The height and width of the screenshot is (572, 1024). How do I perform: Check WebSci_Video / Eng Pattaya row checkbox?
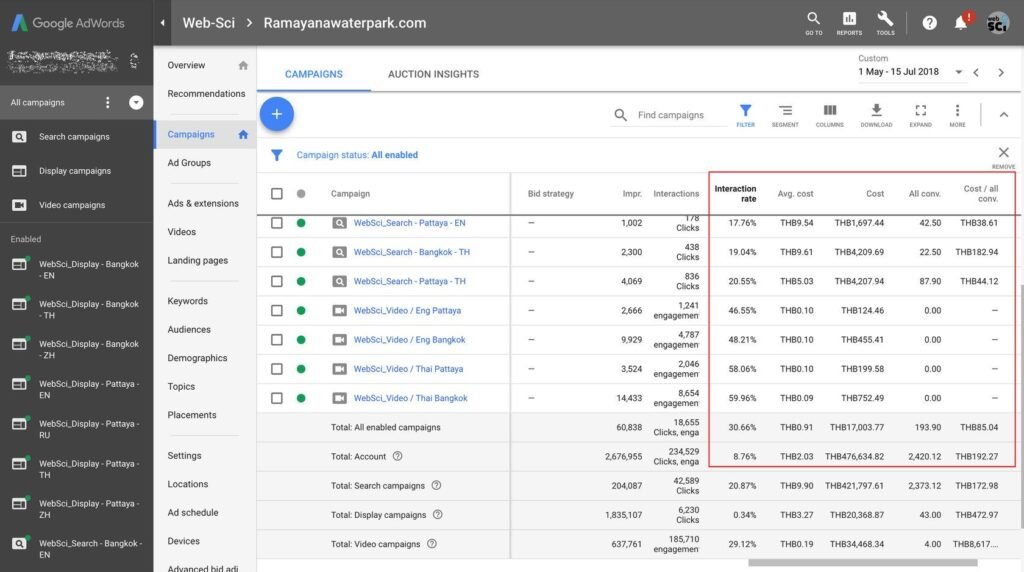tap(277, 310)
